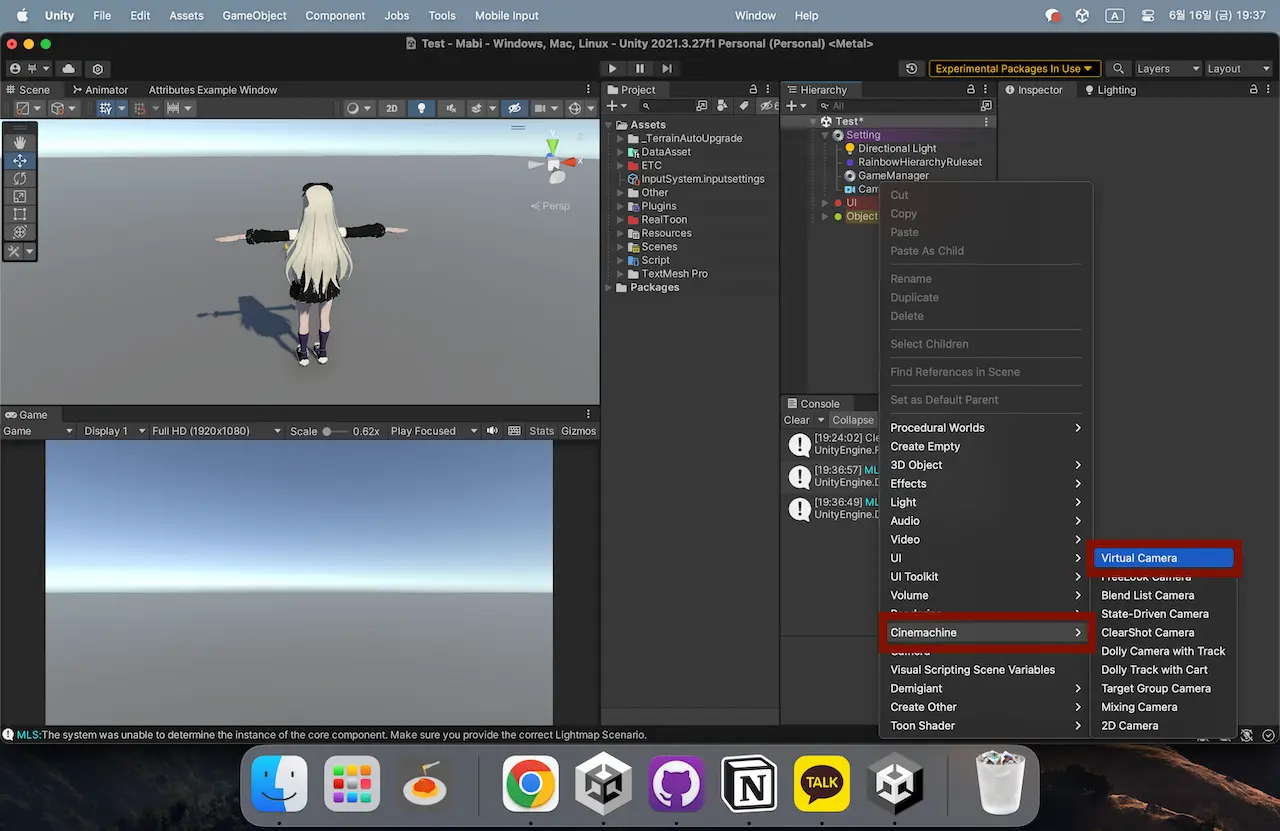Select the Hand view tool
This screenshot has height=831, width=1280.
(19, 143)
